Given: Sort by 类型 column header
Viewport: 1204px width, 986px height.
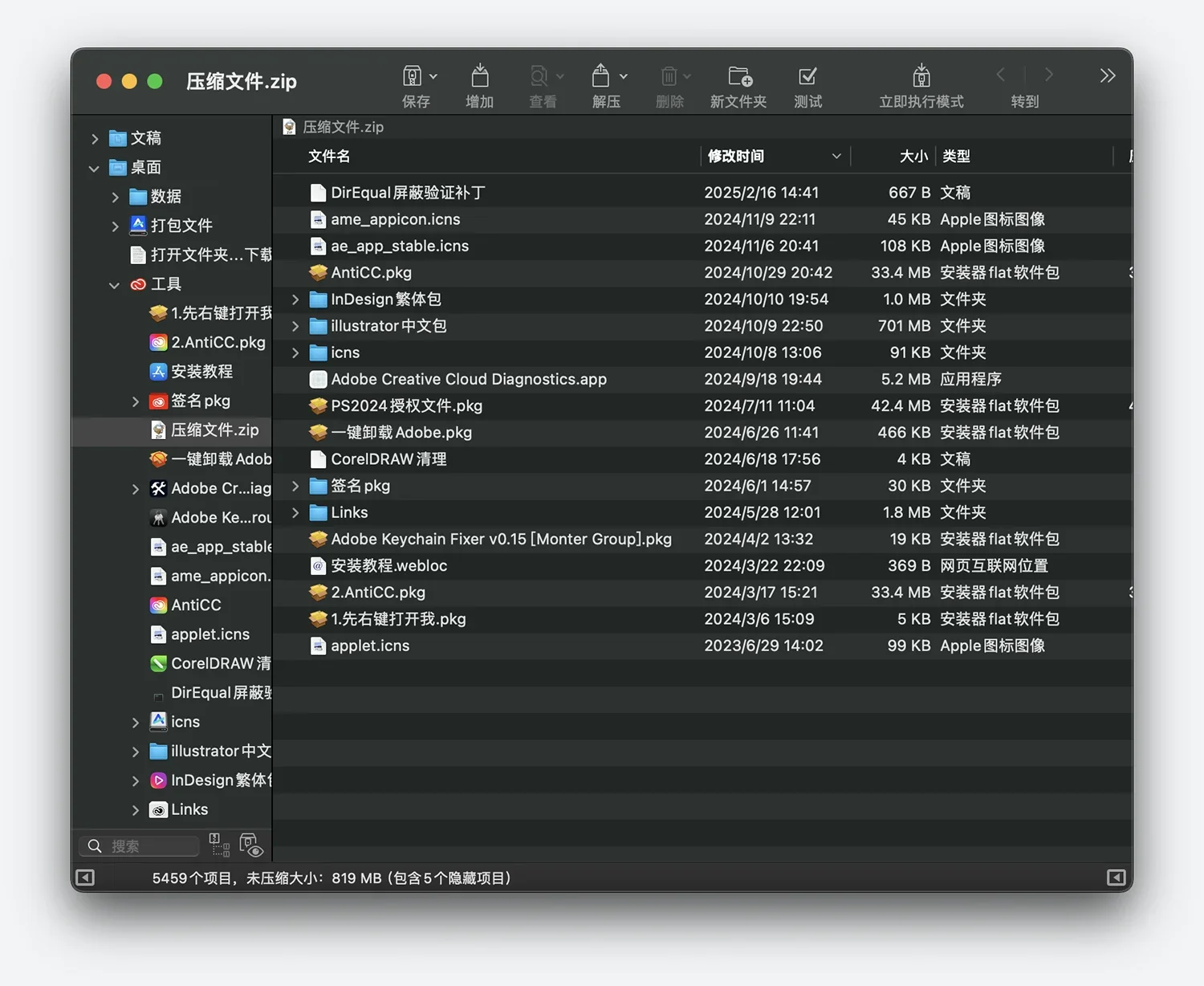Looking at the screenshot, I should pos(956,156).
